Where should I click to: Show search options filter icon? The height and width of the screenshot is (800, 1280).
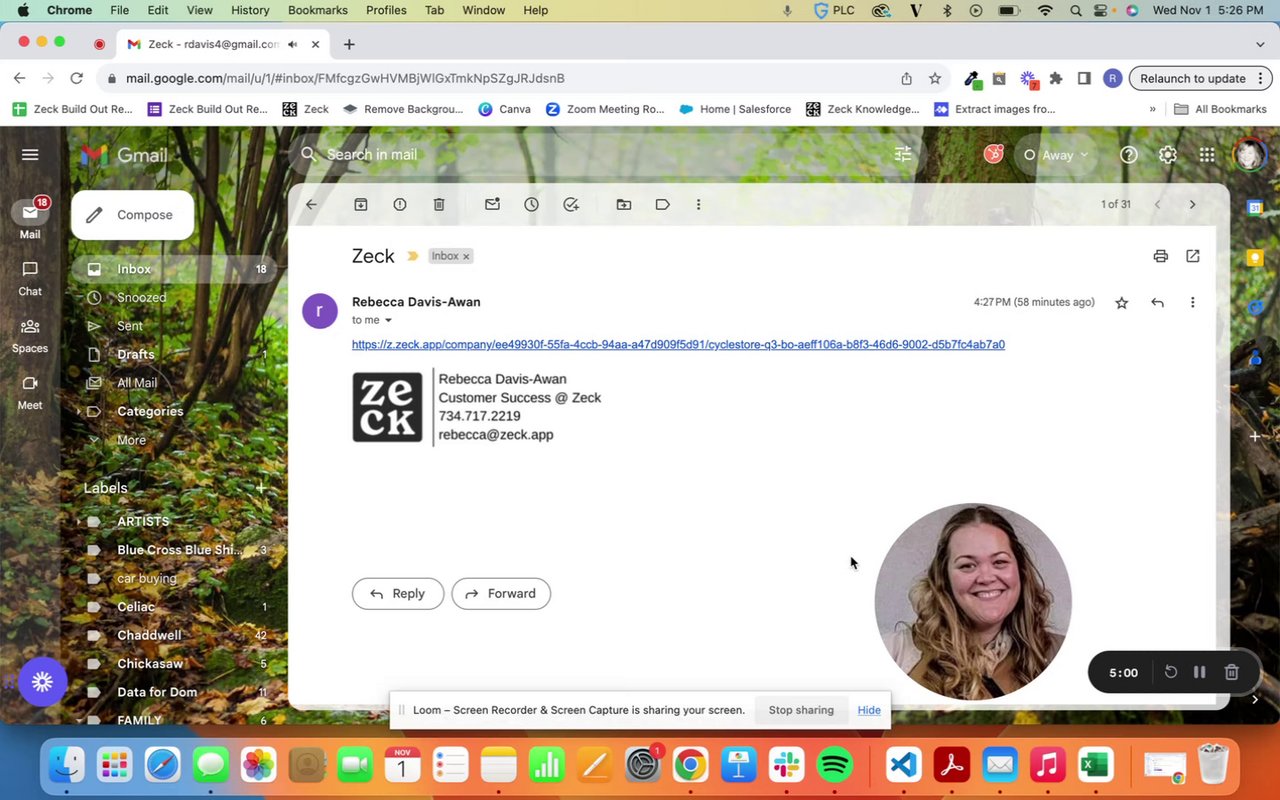coord(903,154)
